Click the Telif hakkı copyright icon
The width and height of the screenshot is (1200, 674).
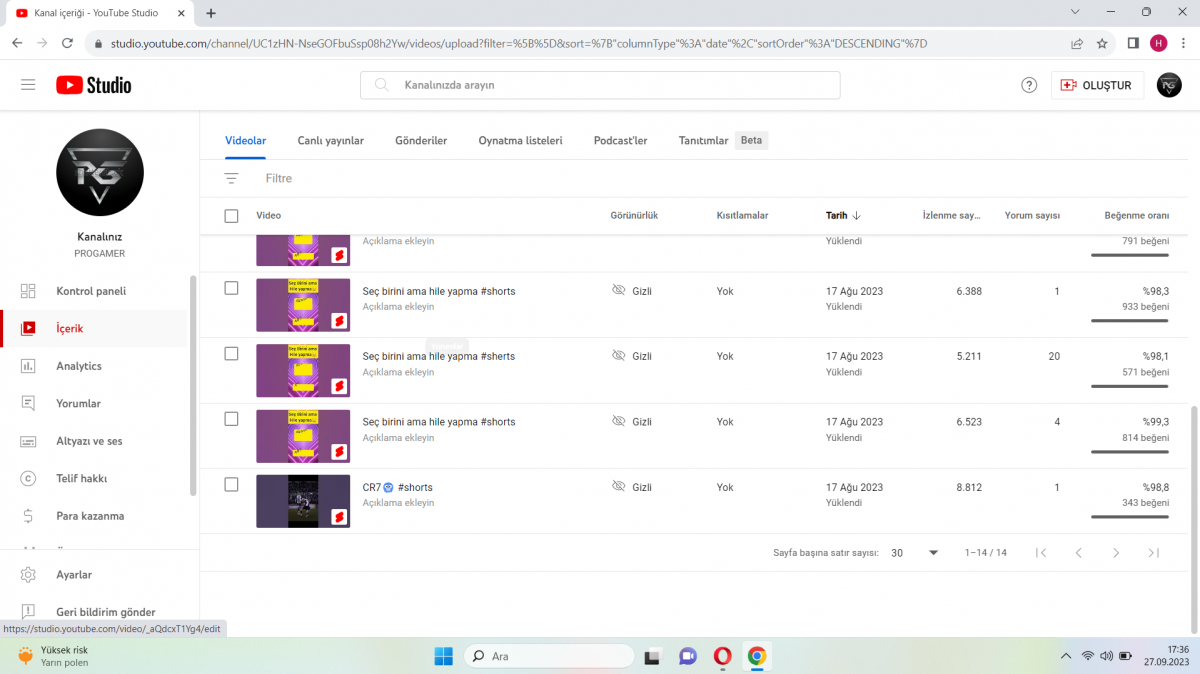[28, 478]
